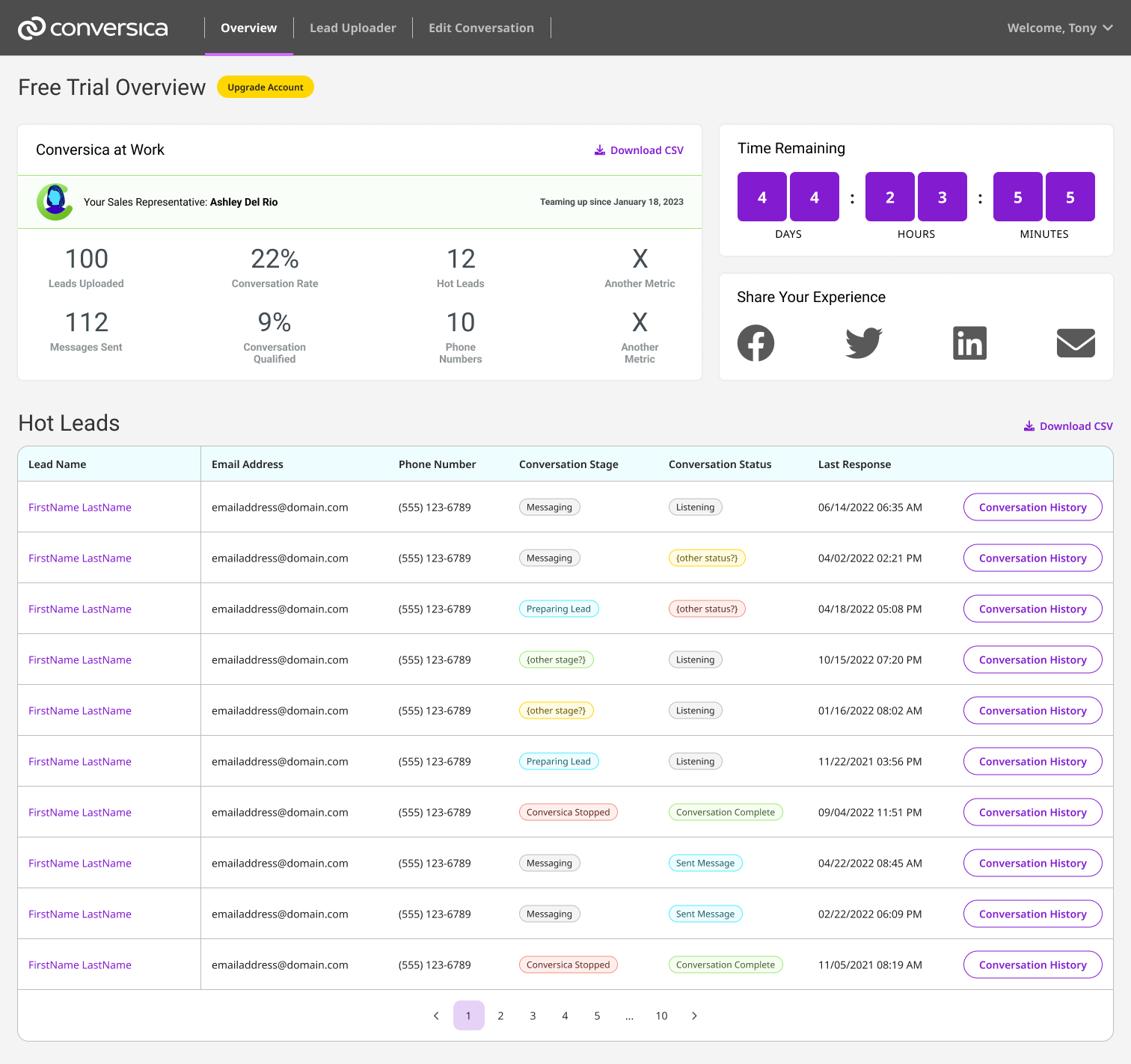The image size is (1131, 1064).
Task: Open Conversation History for 04/18/2022 05:08 PM row
Action: pos(1032,609)
